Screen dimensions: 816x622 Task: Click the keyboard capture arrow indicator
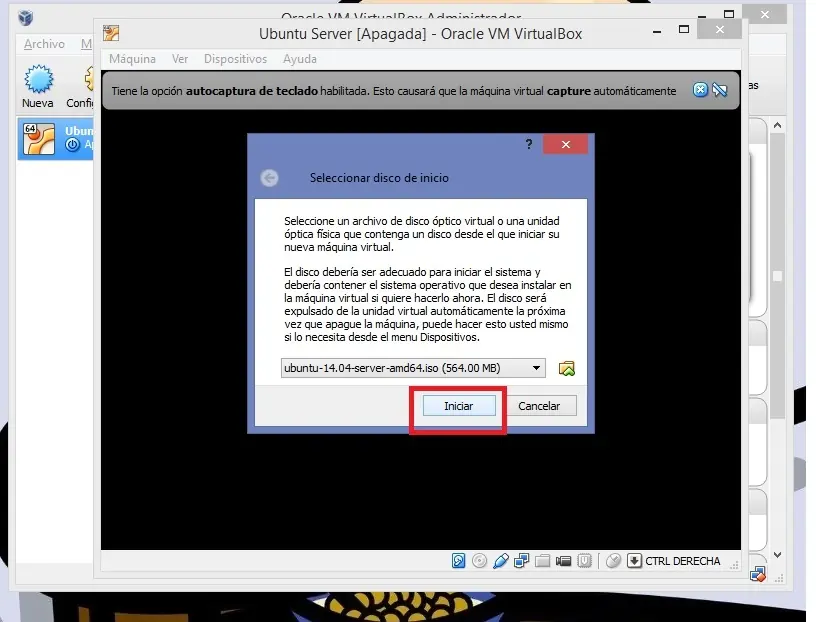[x=634, y=561]
